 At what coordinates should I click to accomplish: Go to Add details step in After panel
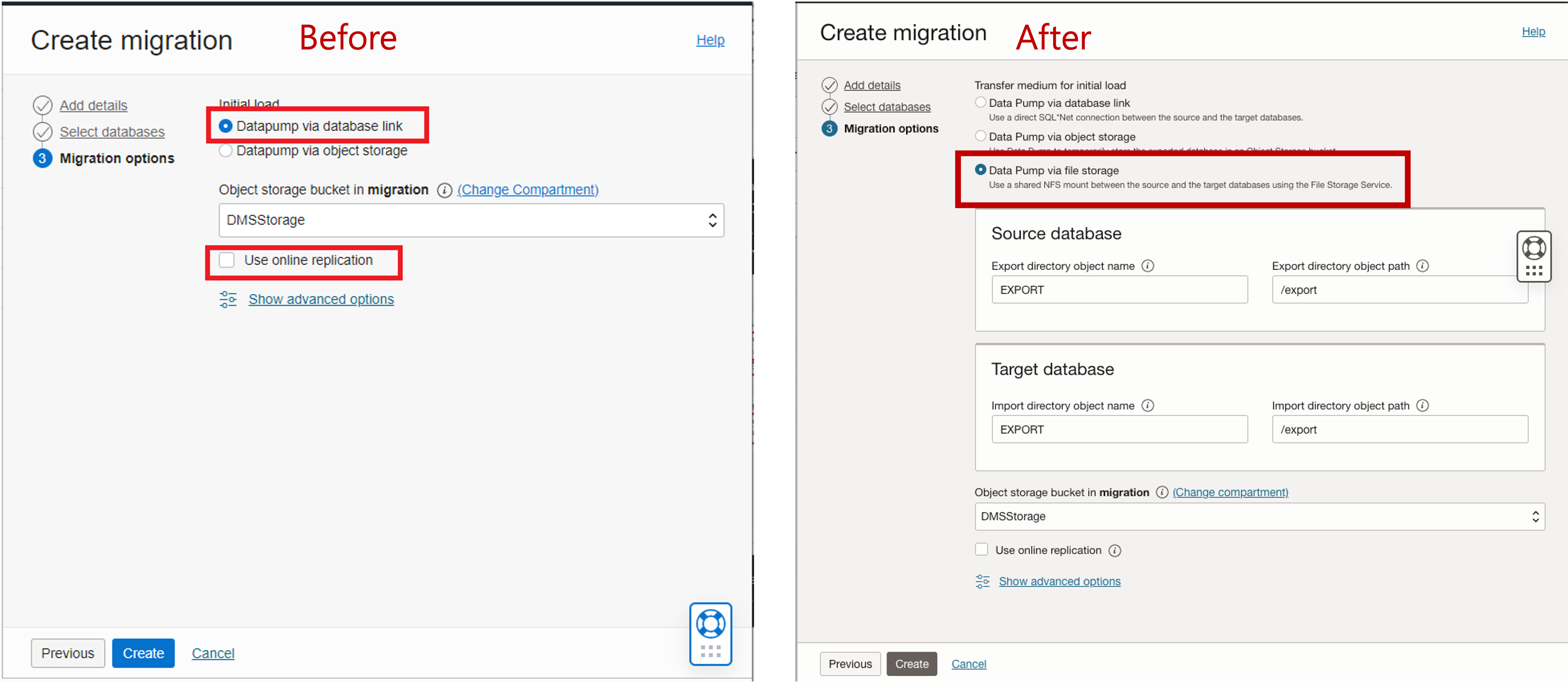tap(872, 85)
